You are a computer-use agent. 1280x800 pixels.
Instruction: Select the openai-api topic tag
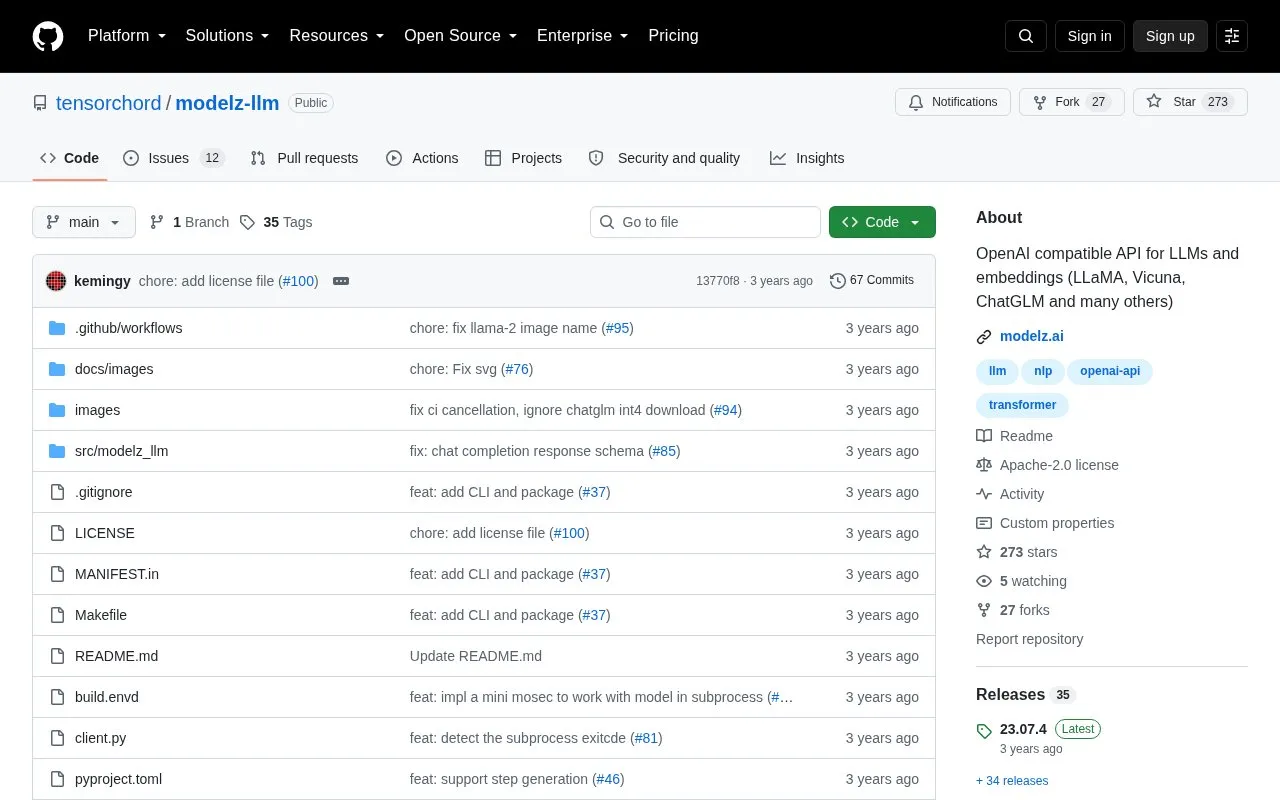point(1110,371)
